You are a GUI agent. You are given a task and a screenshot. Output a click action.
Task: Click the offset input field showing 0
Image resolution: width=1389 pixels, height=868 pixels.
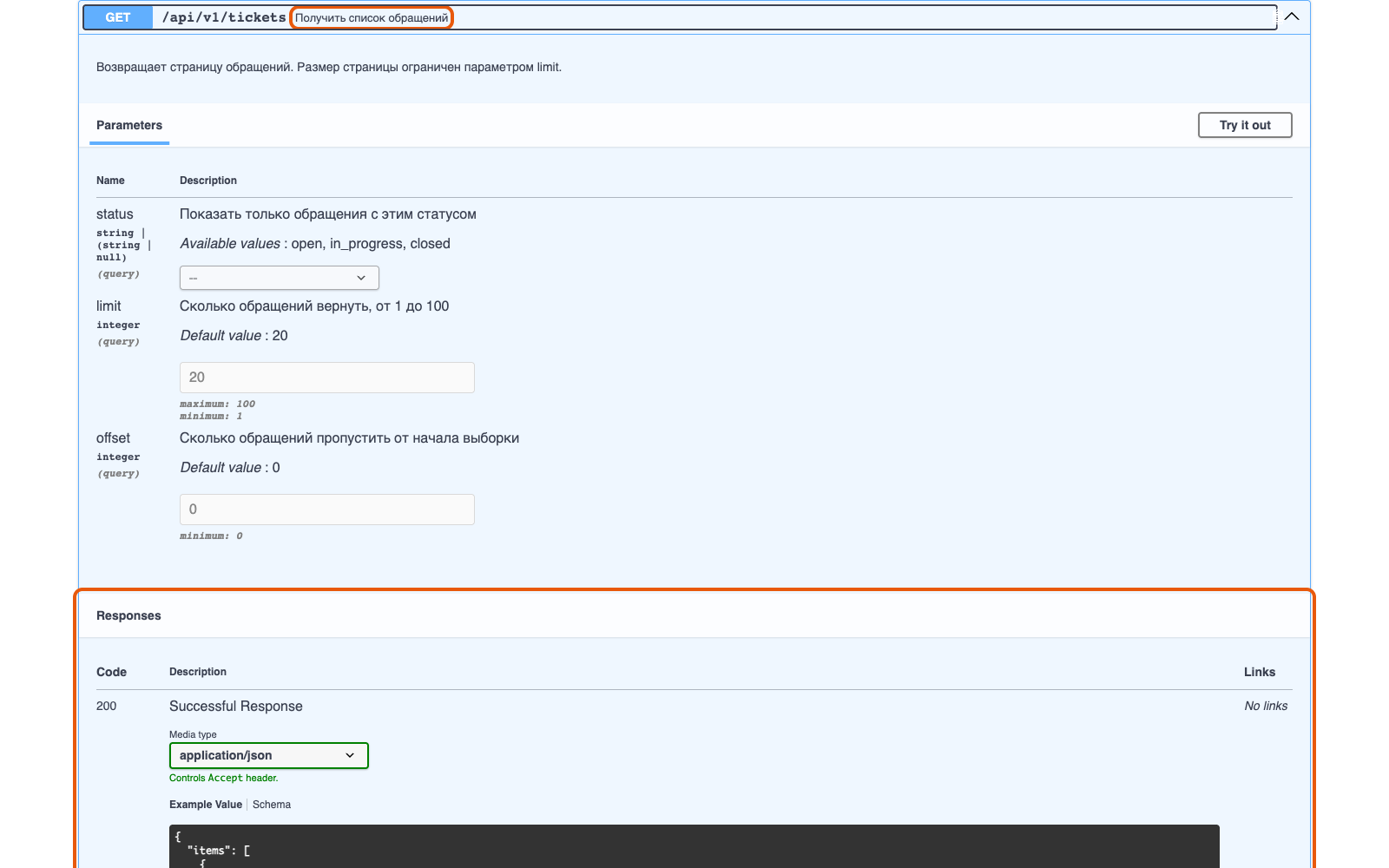click(x=327, y=510)
